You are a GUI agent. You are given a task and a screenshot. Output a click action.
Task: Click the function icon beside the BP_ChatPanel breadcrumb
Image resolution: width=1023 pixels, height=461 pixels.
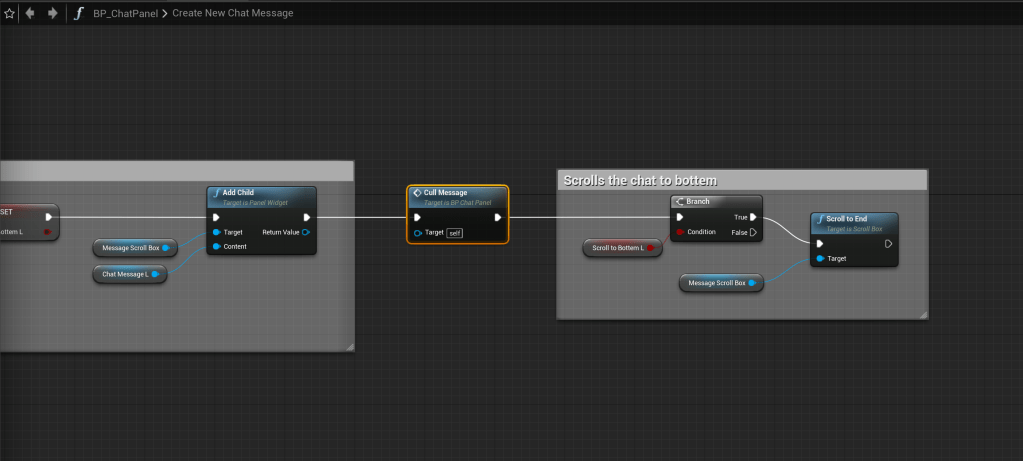pyautogui.click(x=79, y=13)
